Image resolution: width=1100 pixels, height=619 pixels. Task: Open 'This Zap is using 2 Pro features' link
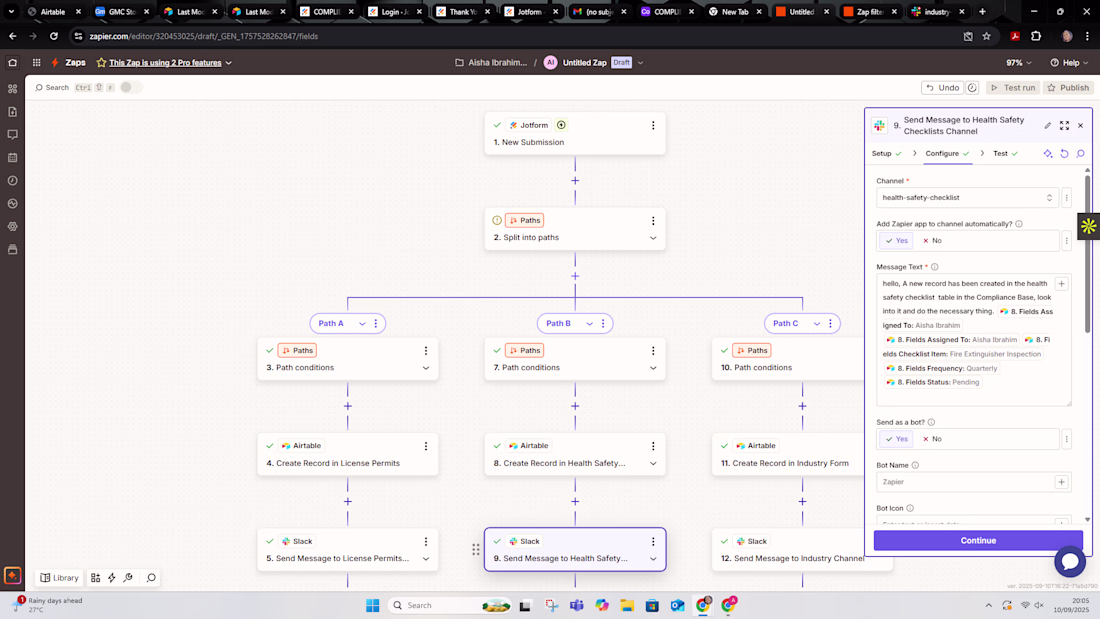(x=165, y=62)
